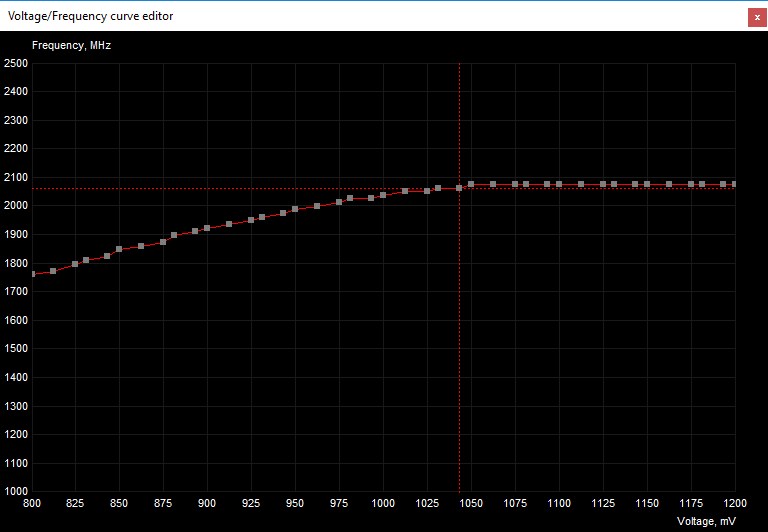Viewport: 768px width, 532px height.
Task: Select the curve point at 825 mV
Action: (75, 264)
